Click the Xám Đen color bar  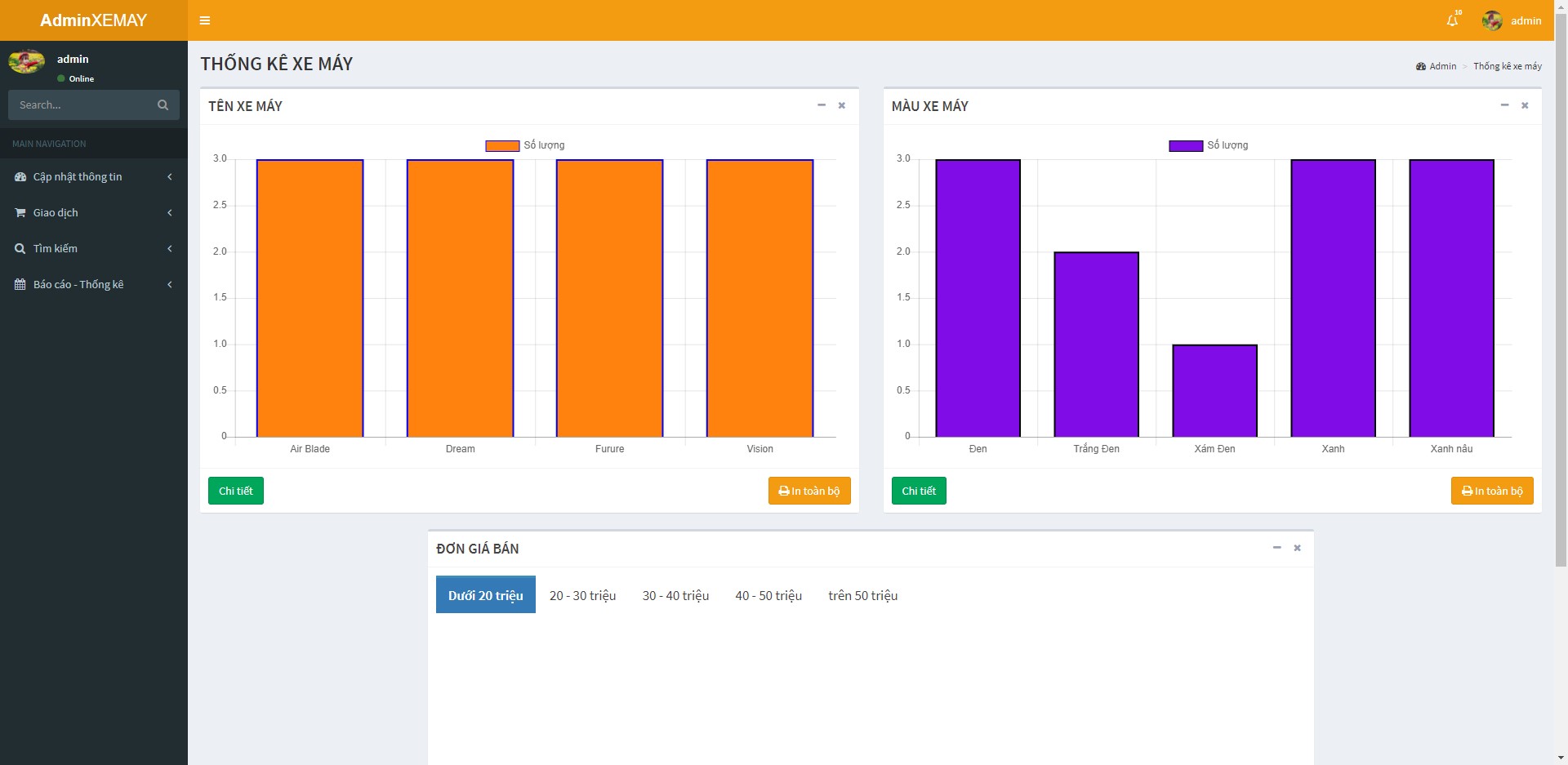coord(1215,391)
